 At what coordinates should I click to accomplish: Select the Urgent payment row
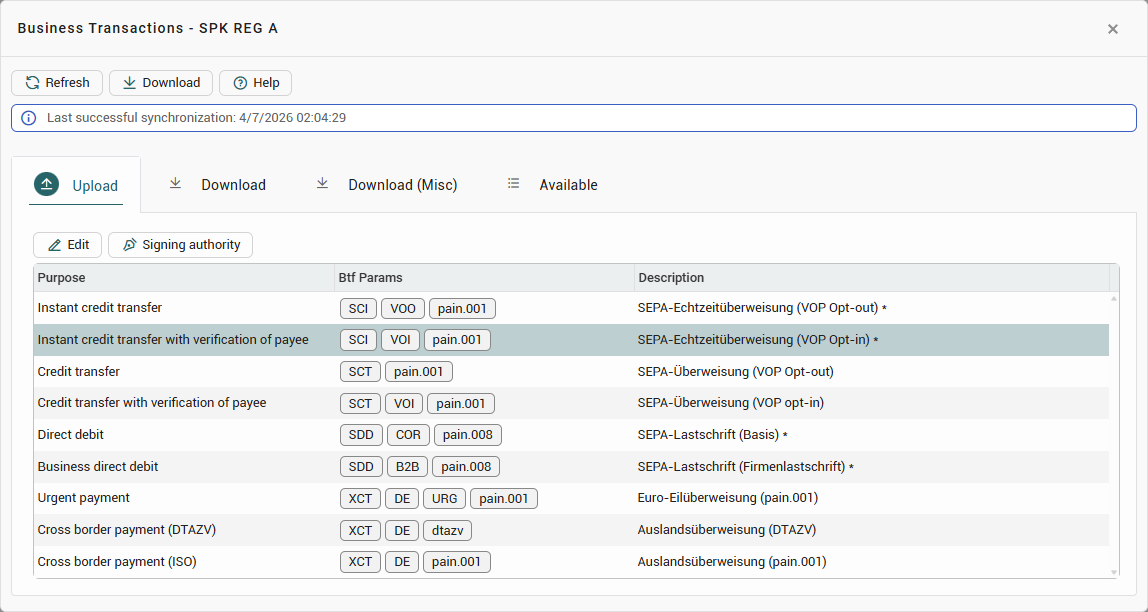pyautogui.click(x=84, y=498)
